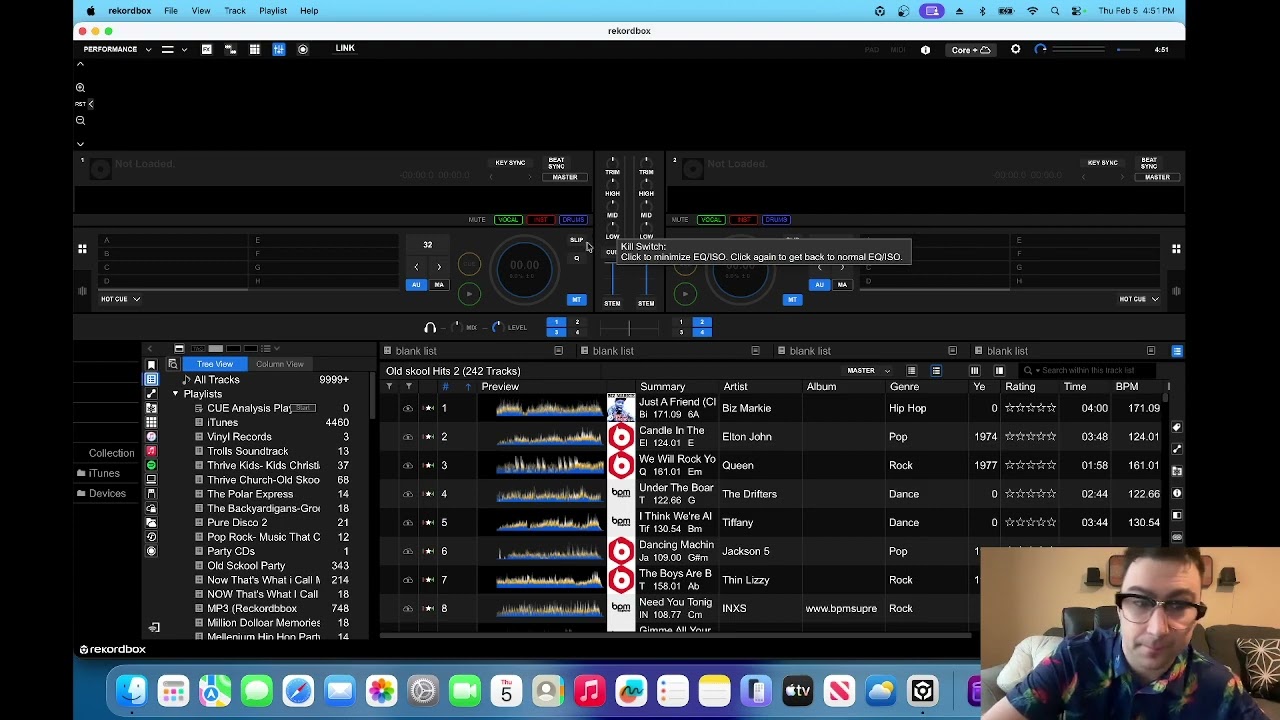
Task: Open the MASTER dropdown above the track list
Action: tap(866, 371)
